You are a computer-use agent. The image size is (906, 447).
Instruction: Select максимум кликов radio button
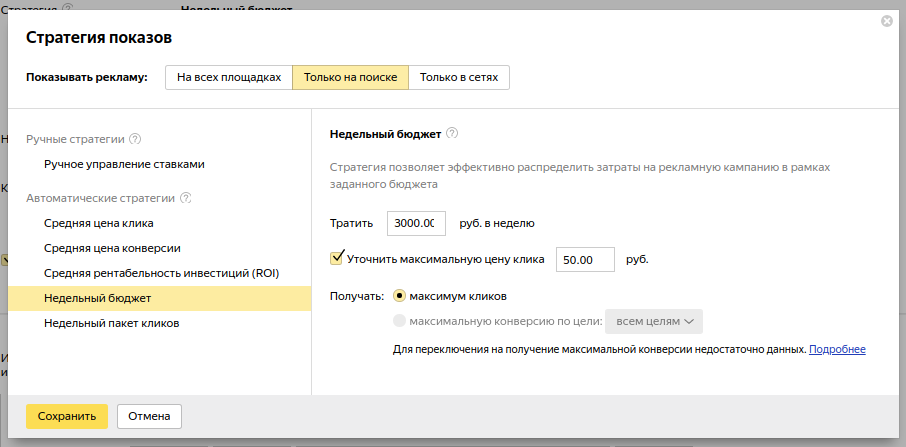(x=400, y=296)
